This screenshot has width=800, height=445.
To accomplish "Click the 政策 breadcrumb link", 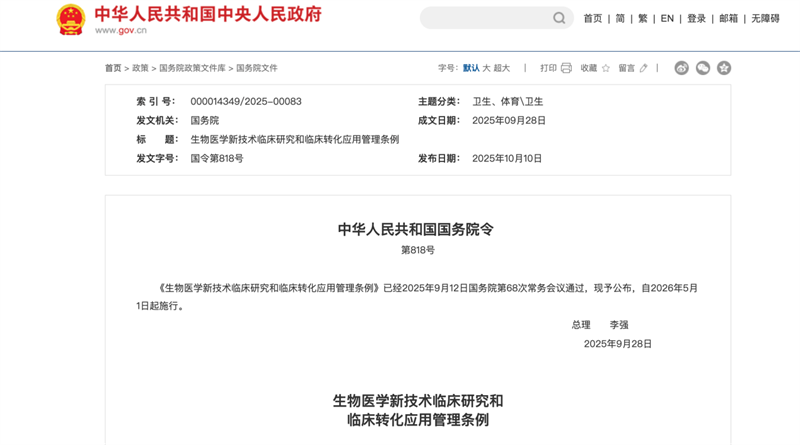I will coord(140,68).
